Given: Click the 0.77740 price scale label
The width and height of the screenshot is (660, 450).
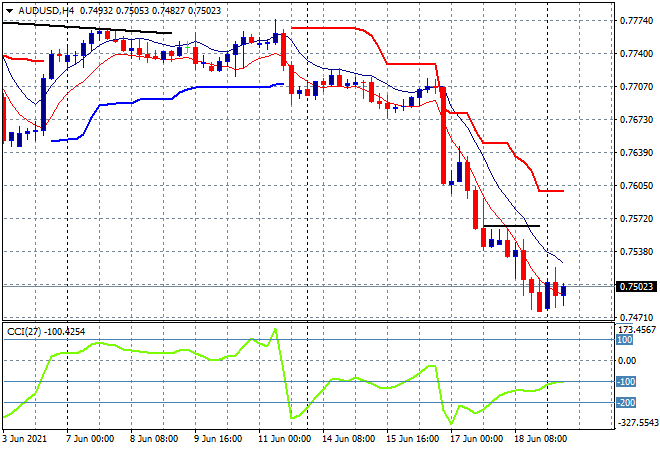Looking at the screenshot, I should [636, 21].
